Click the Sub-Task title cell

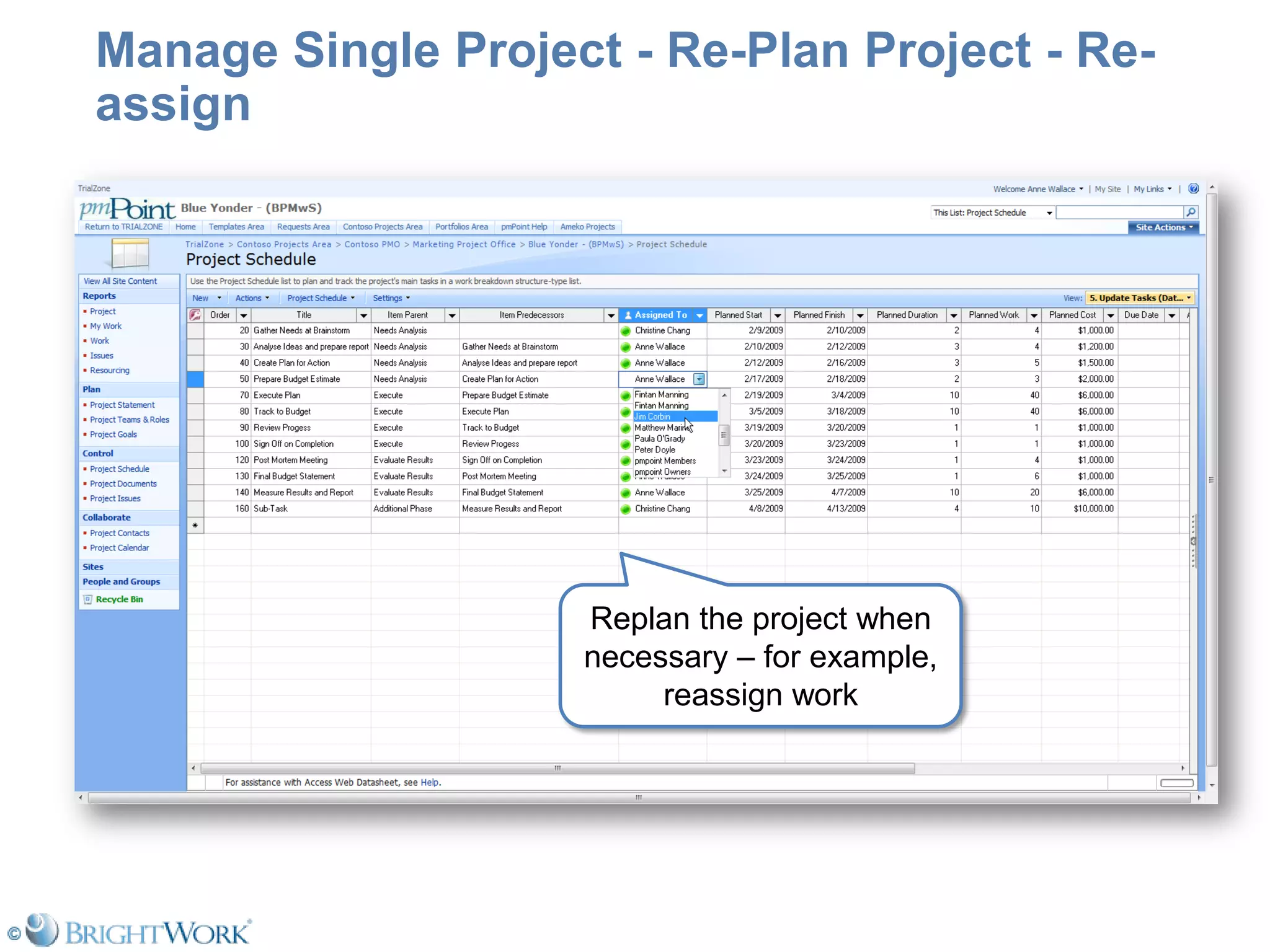point(311,509)
